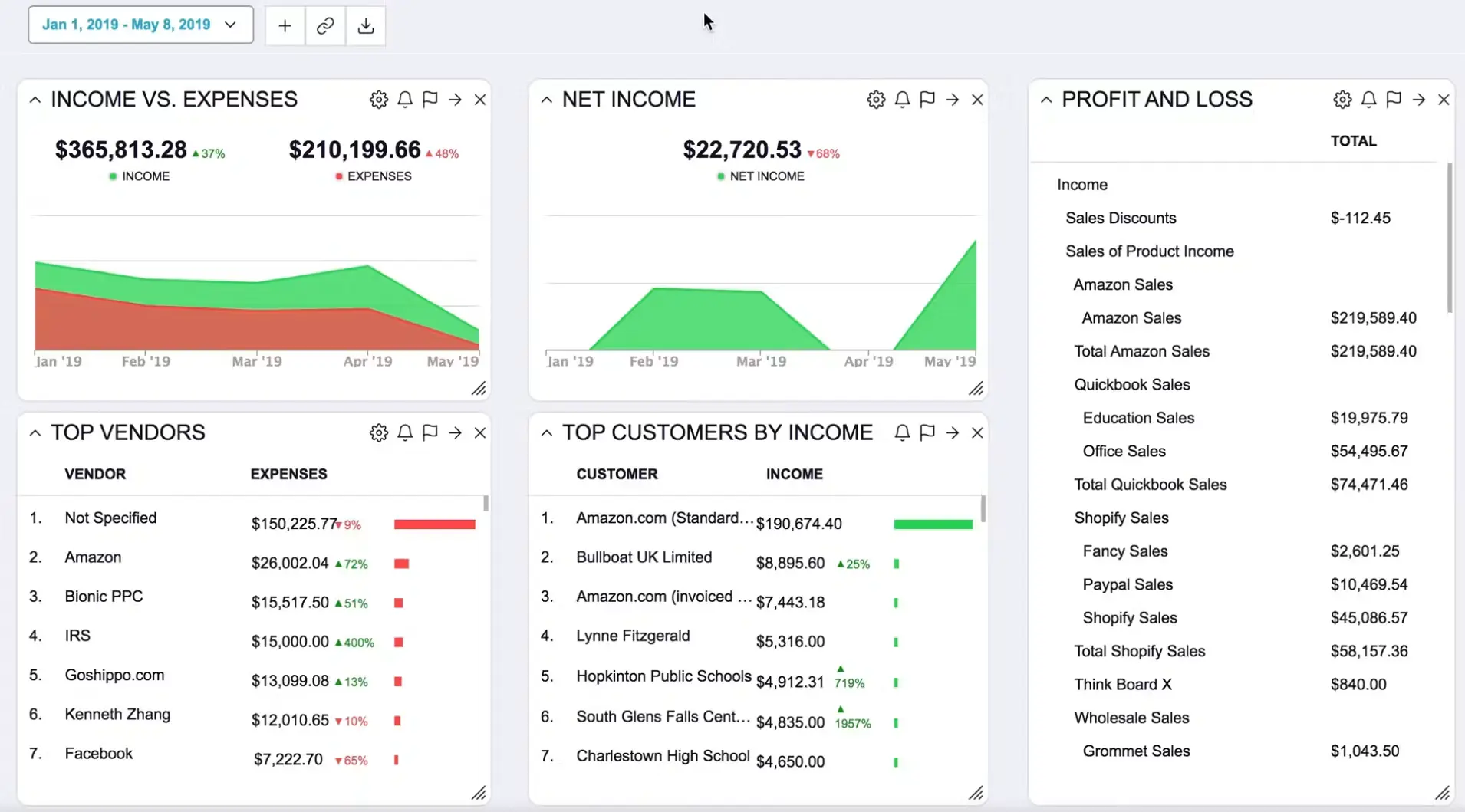The height and width of the screenshot is (812, 1465).
Task: Click the arrow icon on Profit and Loss
Action: tap(1419, 100)
